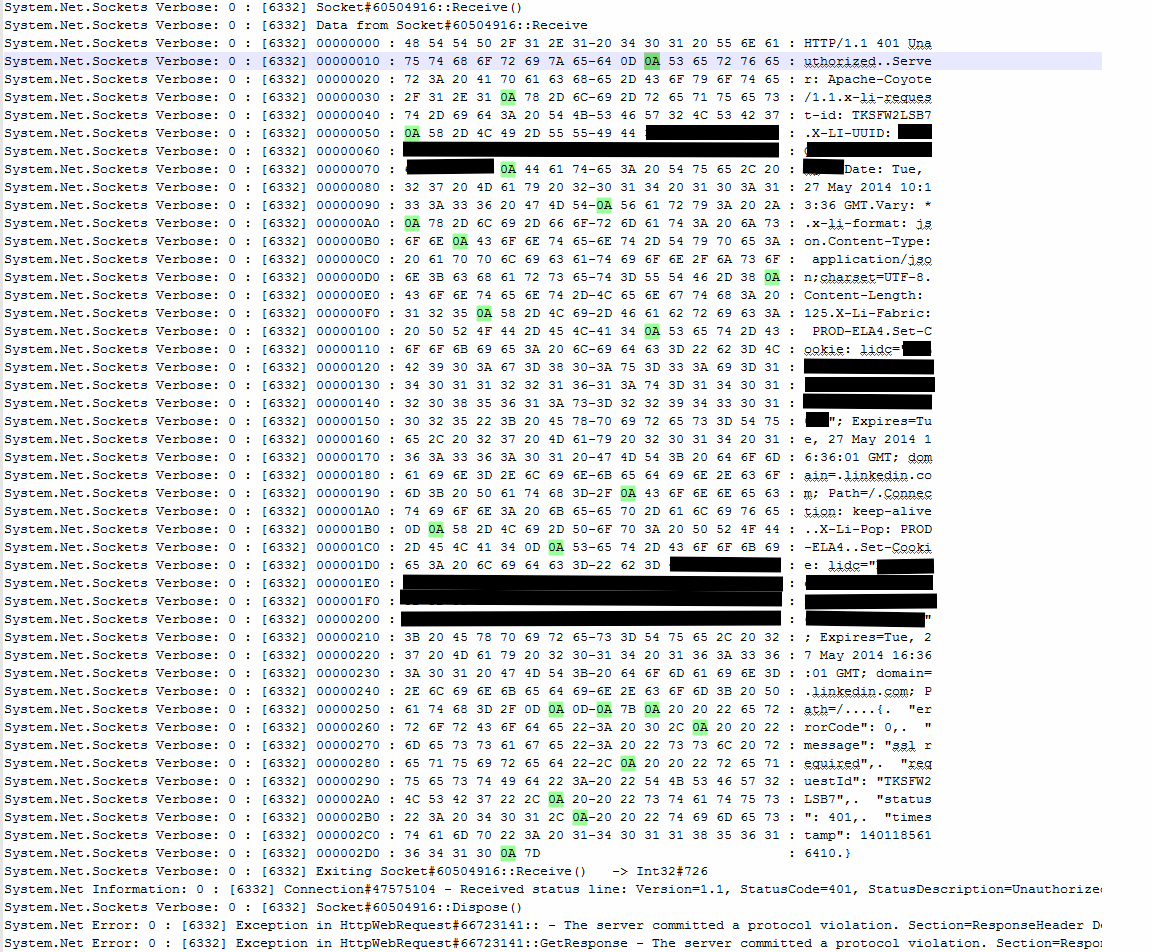Screen dimensions: 1152x952
Task: Click the decoded text 'm; Path=/.Connec'
Action: coord(867,493)
